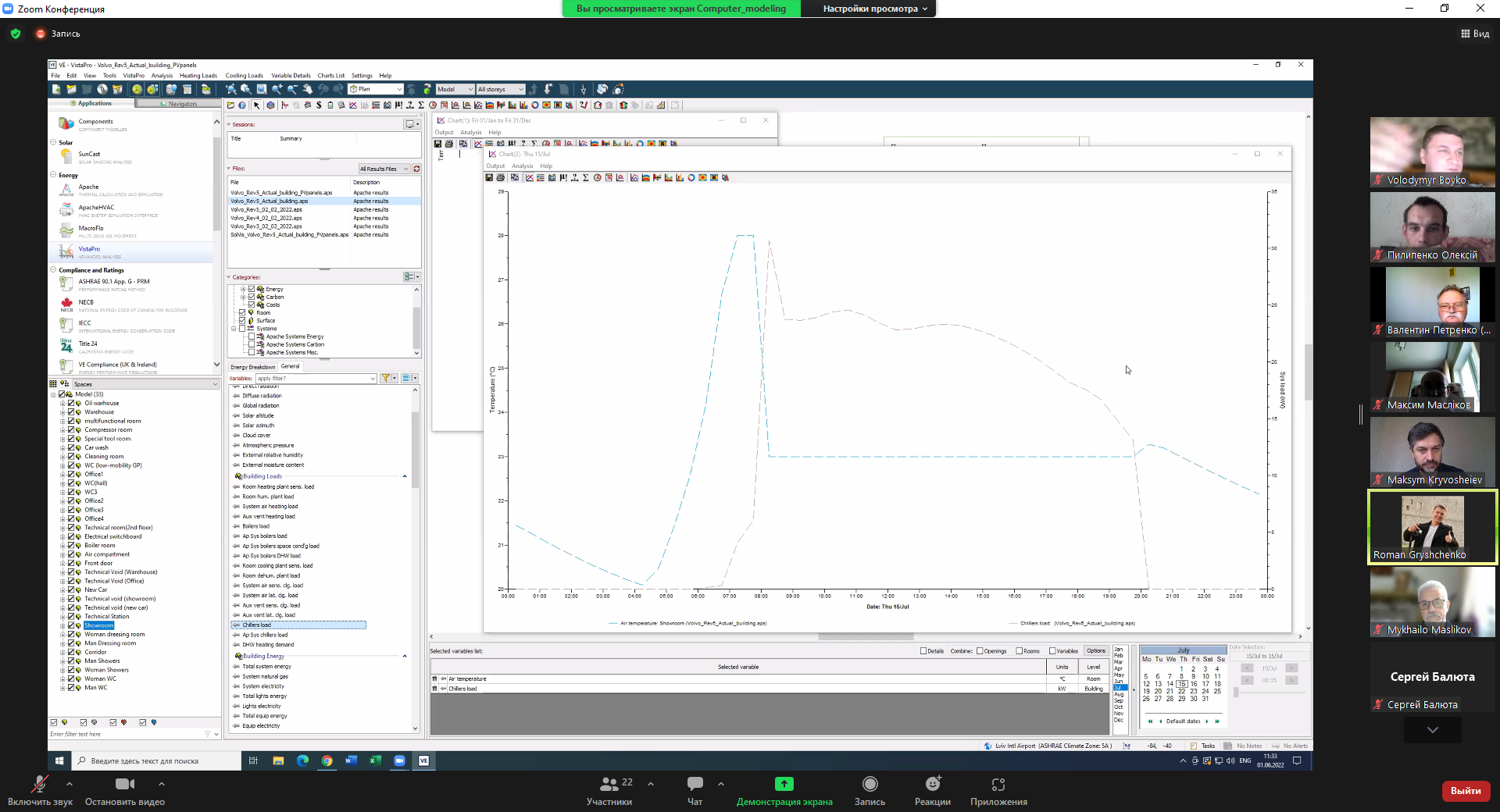Click the MacroFlo application icon
Viewport: 1500px width, 812px height.
[67, 230]
